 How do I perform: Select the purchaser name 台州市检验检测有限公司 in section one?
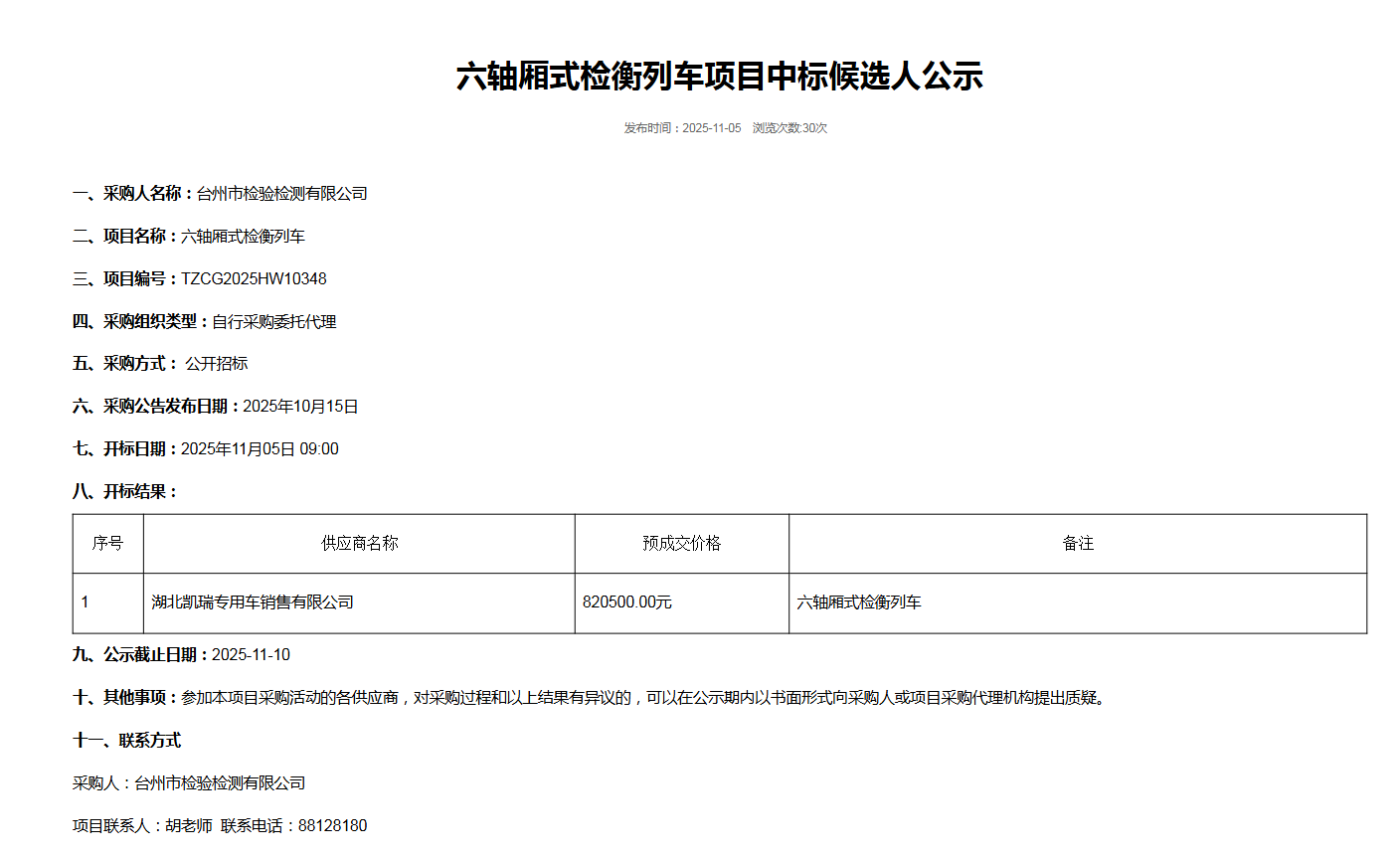coord(281,194)
